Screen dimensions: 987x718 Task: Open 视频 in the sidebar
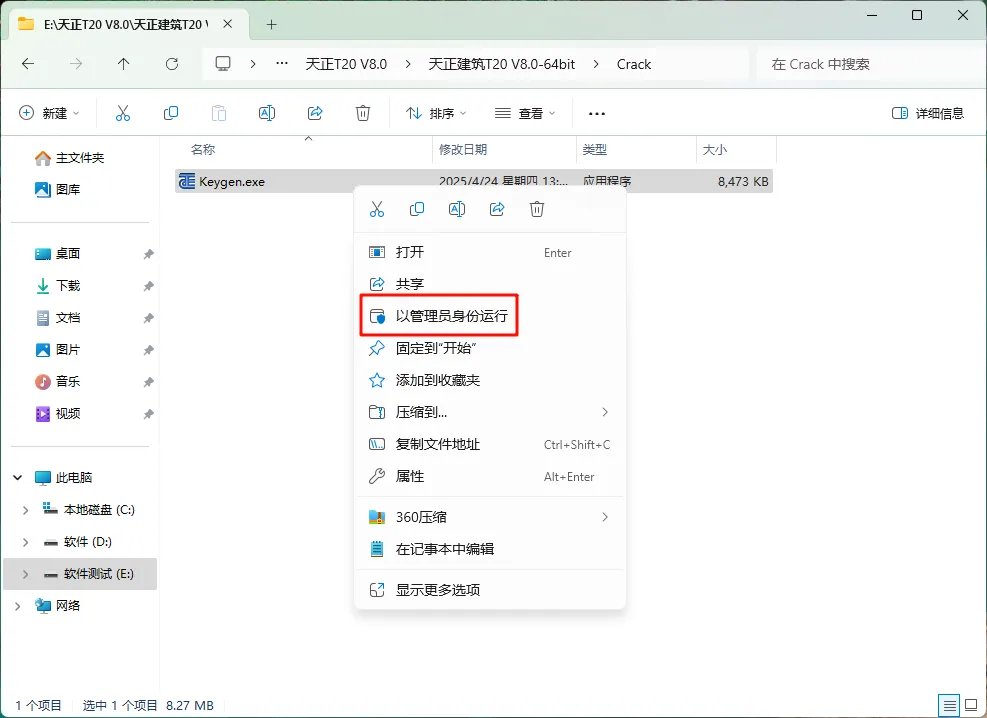pos(80,413)
